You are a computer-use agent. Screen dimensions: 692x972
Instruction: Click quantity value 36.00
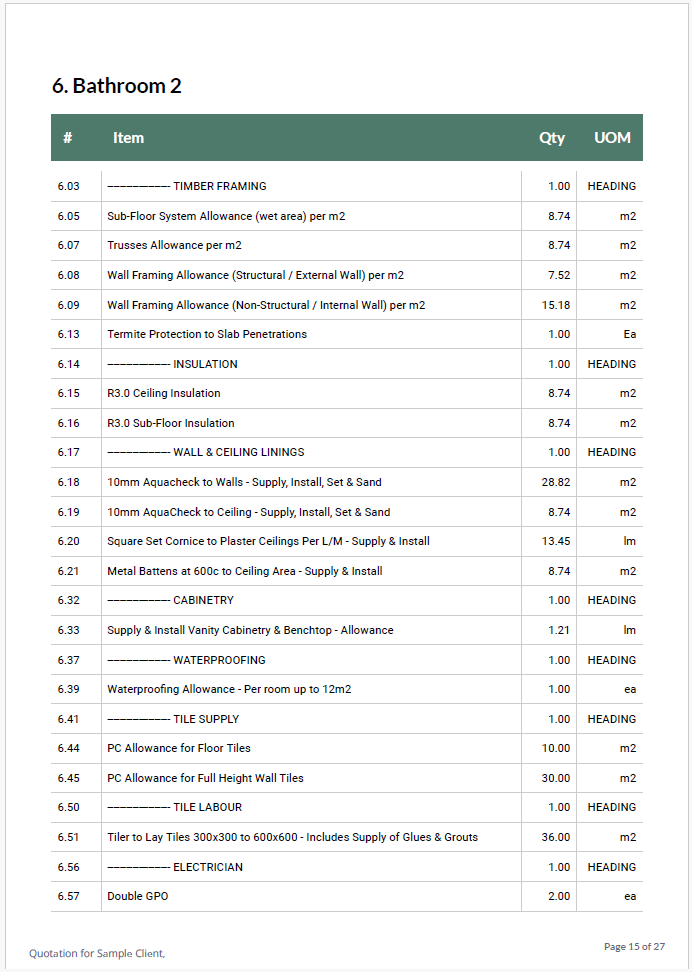pyautogui.click(x=556, y=837)
